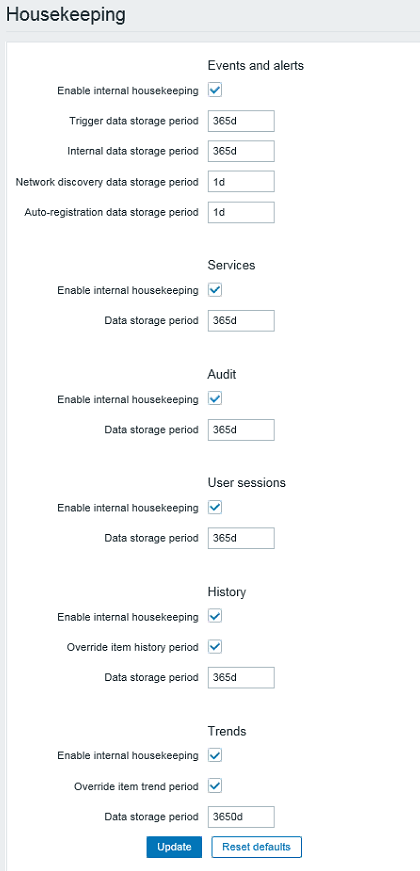This screenshot has height=871, width=420.
Task: Focus User sessions data storage period field
Action: (241, 538)
